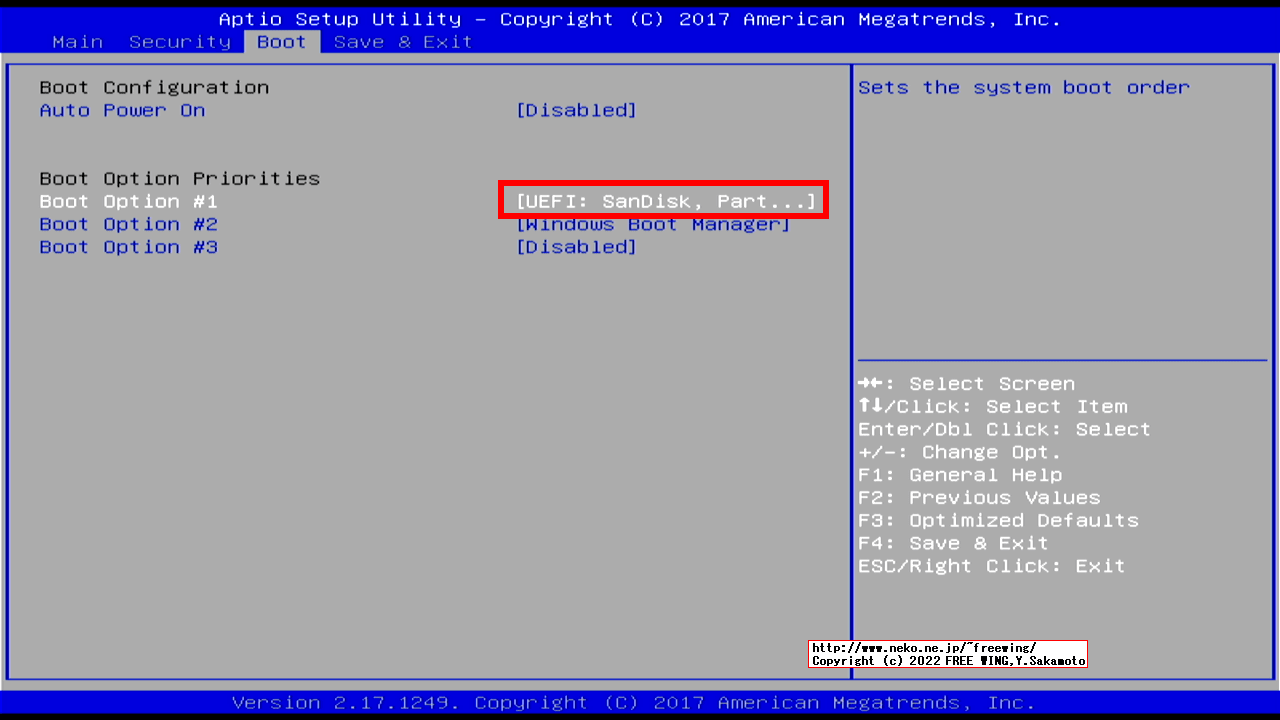
Task: Change Boot Option #3 Disabled value
Action: pyautogui.click(x=576, y=248)
